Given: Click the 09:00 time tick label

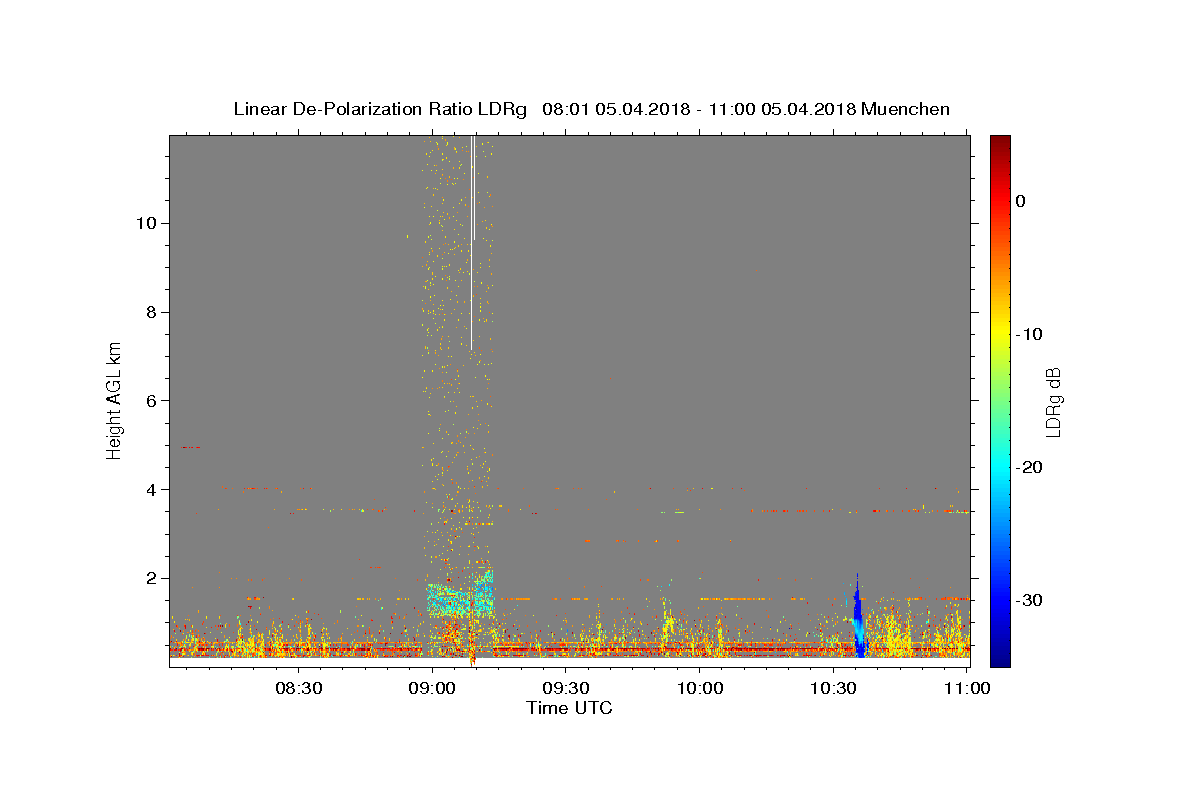Looking at the screenshot, I should 432,688.
